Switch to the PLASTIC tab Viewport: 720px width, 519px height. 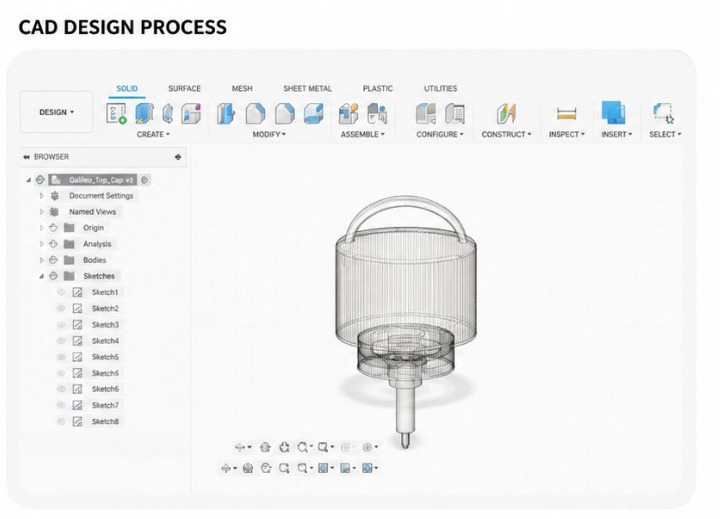point(378,89)
